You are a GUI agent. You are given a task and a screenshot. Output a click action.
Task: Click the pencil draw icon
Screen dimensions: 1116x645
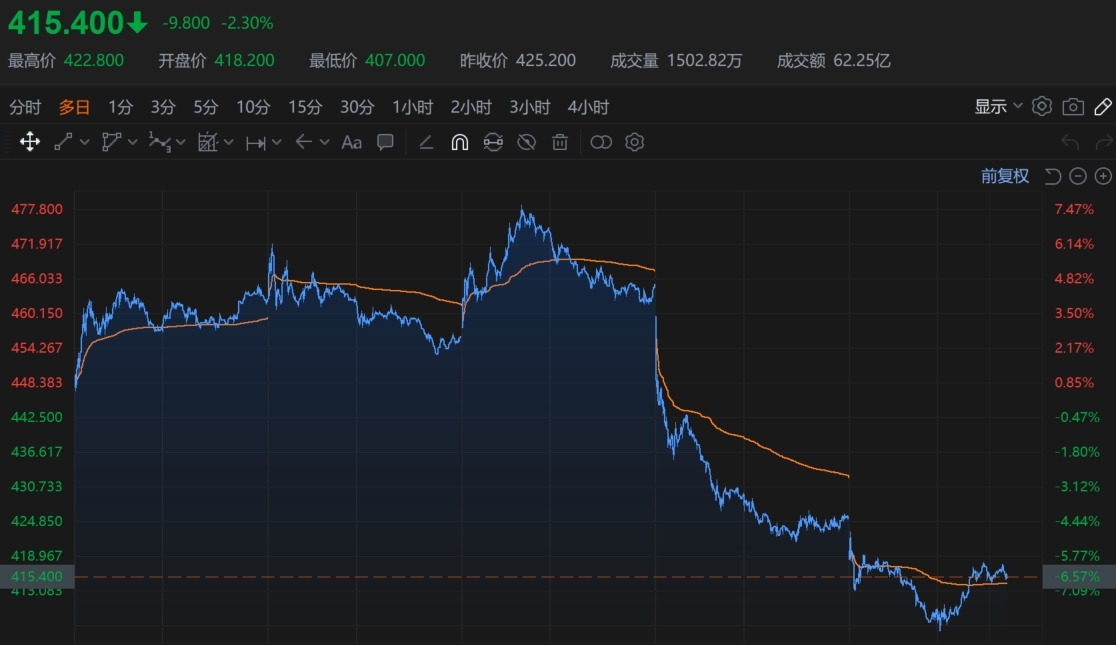[x=1103, y=107]
